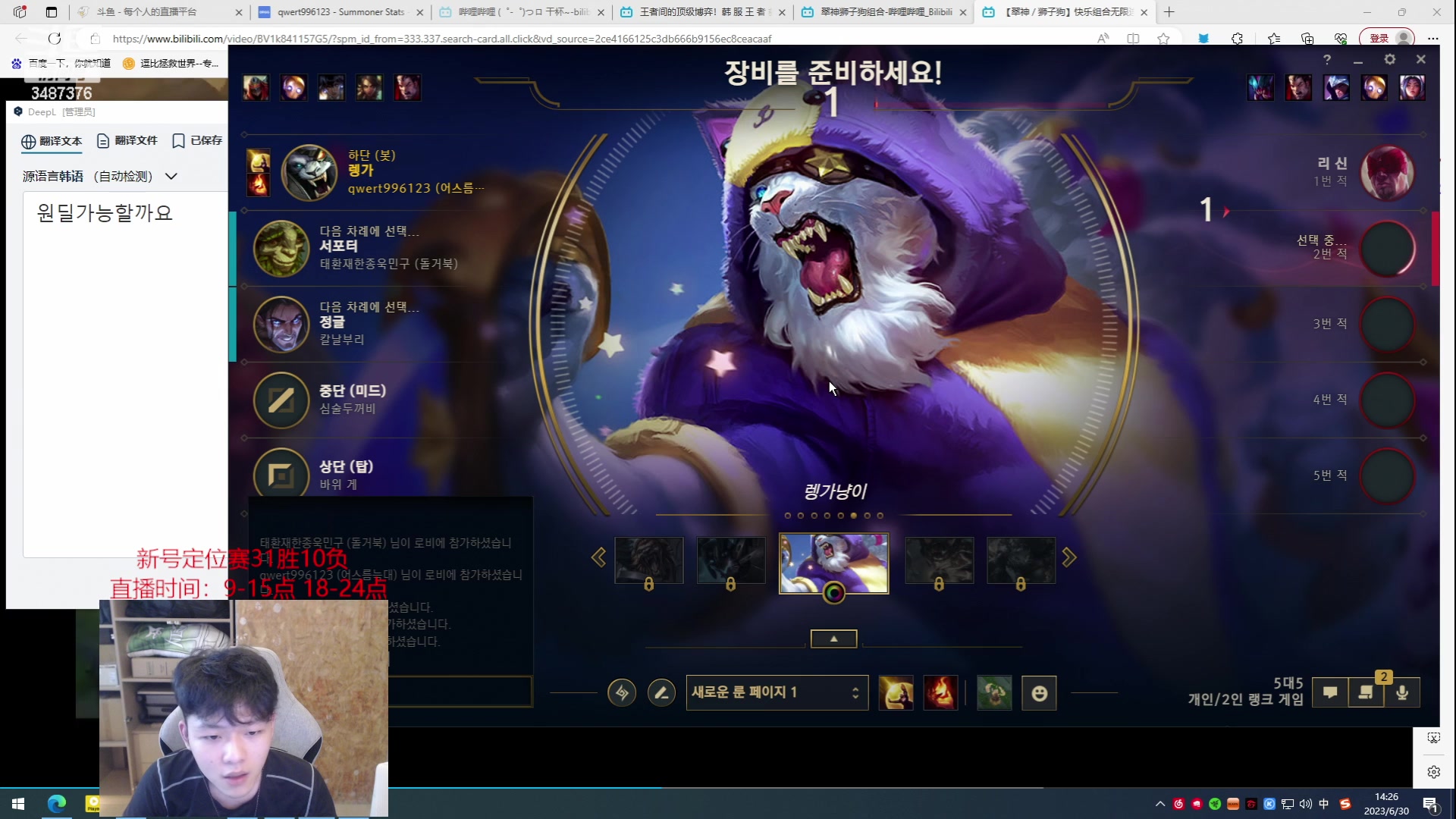The height and width of the screenshot is (819, 1456).
Task: Open League client settings gear
Action: (1389, 59)
